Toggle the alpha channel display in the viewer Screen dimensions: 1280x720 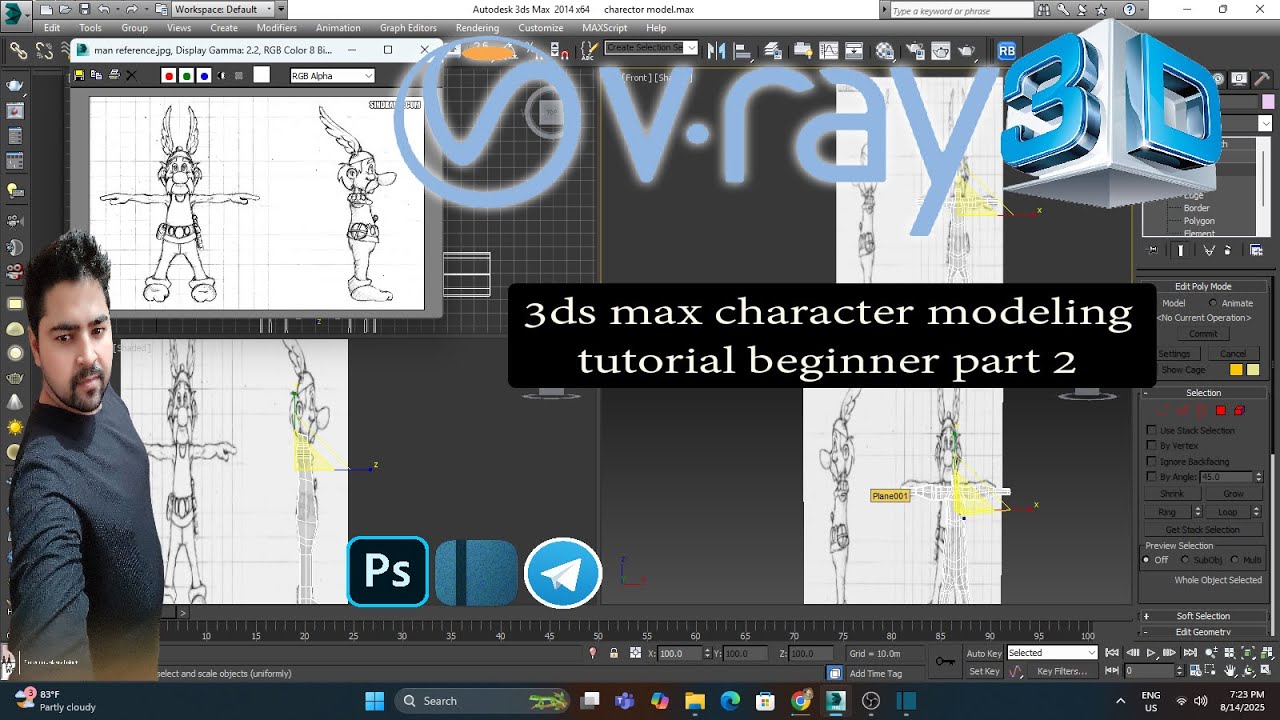[221, 76]
